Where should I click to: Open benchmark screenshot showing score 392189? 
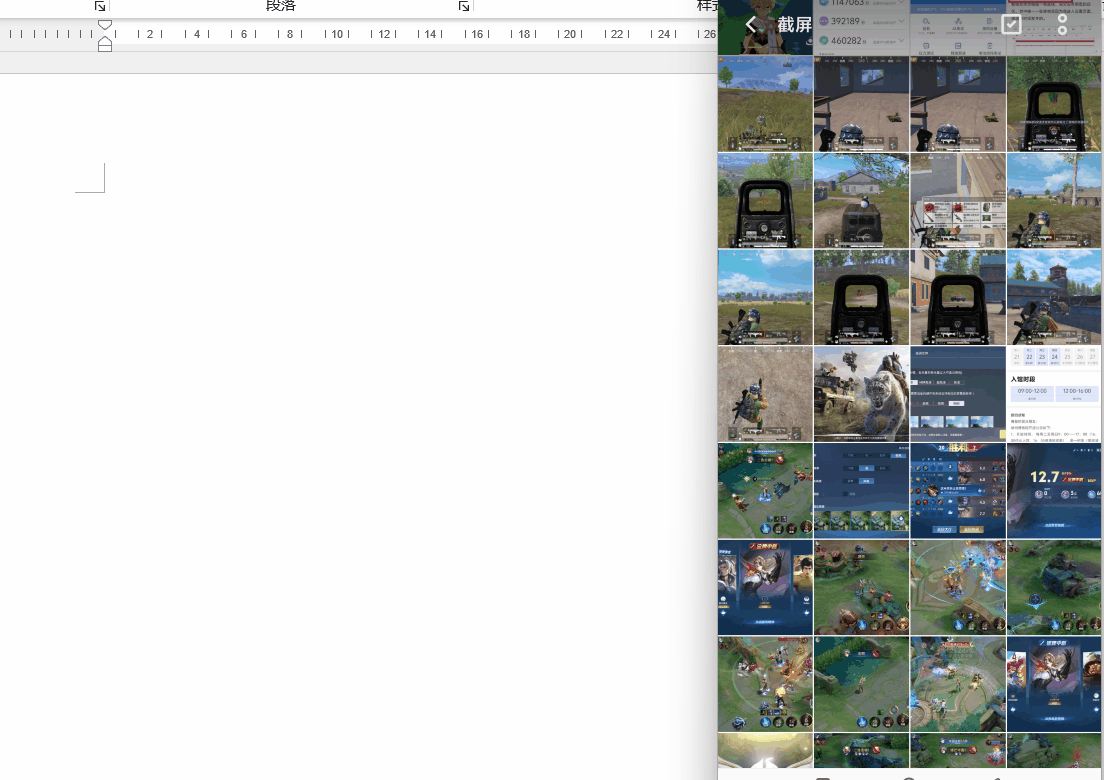coord(861,27)
